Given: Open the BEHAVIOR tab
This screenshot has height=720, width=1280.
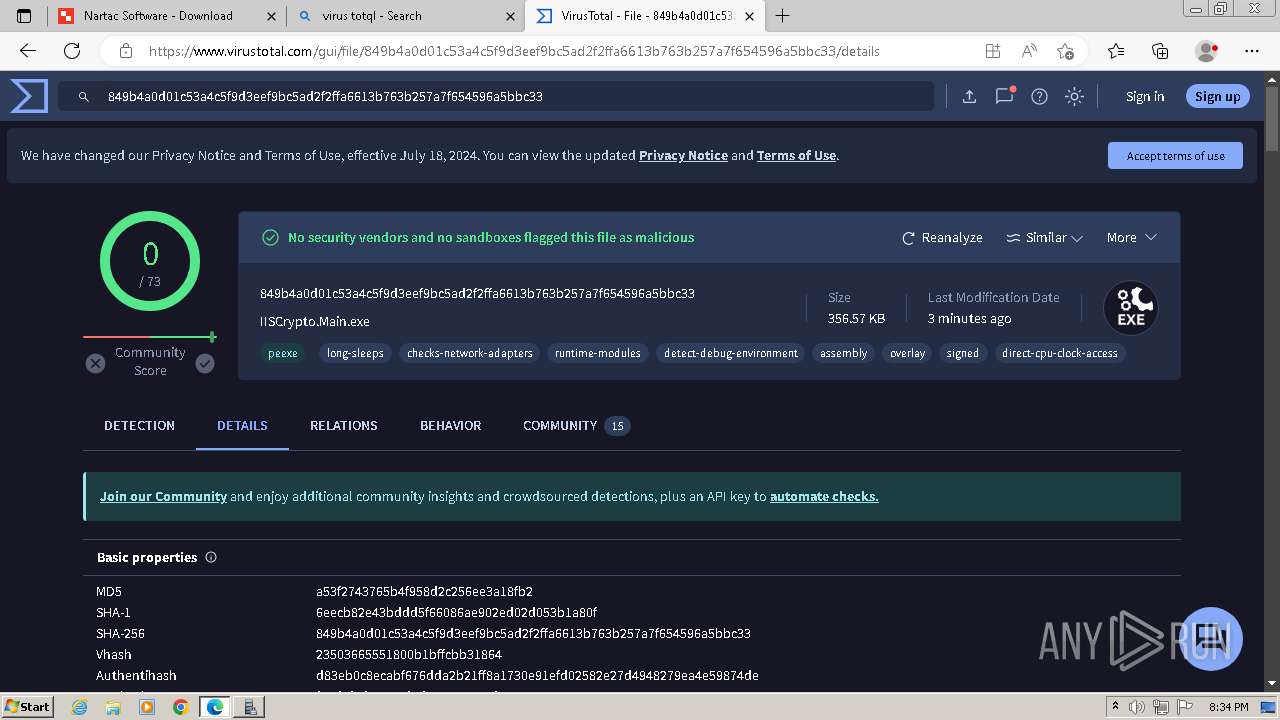Looking at the screenshot, I should (x=450, y=426).
